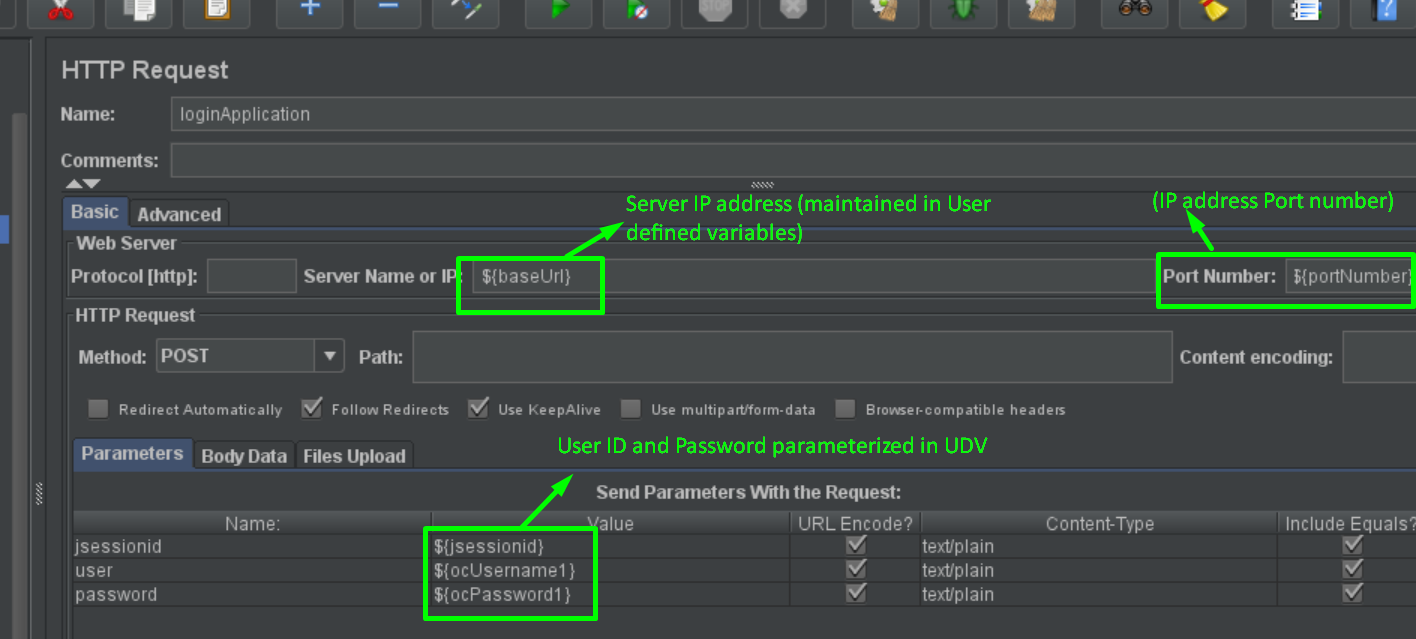
Task: Click the URL Encode? column header
Action: pos(856,524)
